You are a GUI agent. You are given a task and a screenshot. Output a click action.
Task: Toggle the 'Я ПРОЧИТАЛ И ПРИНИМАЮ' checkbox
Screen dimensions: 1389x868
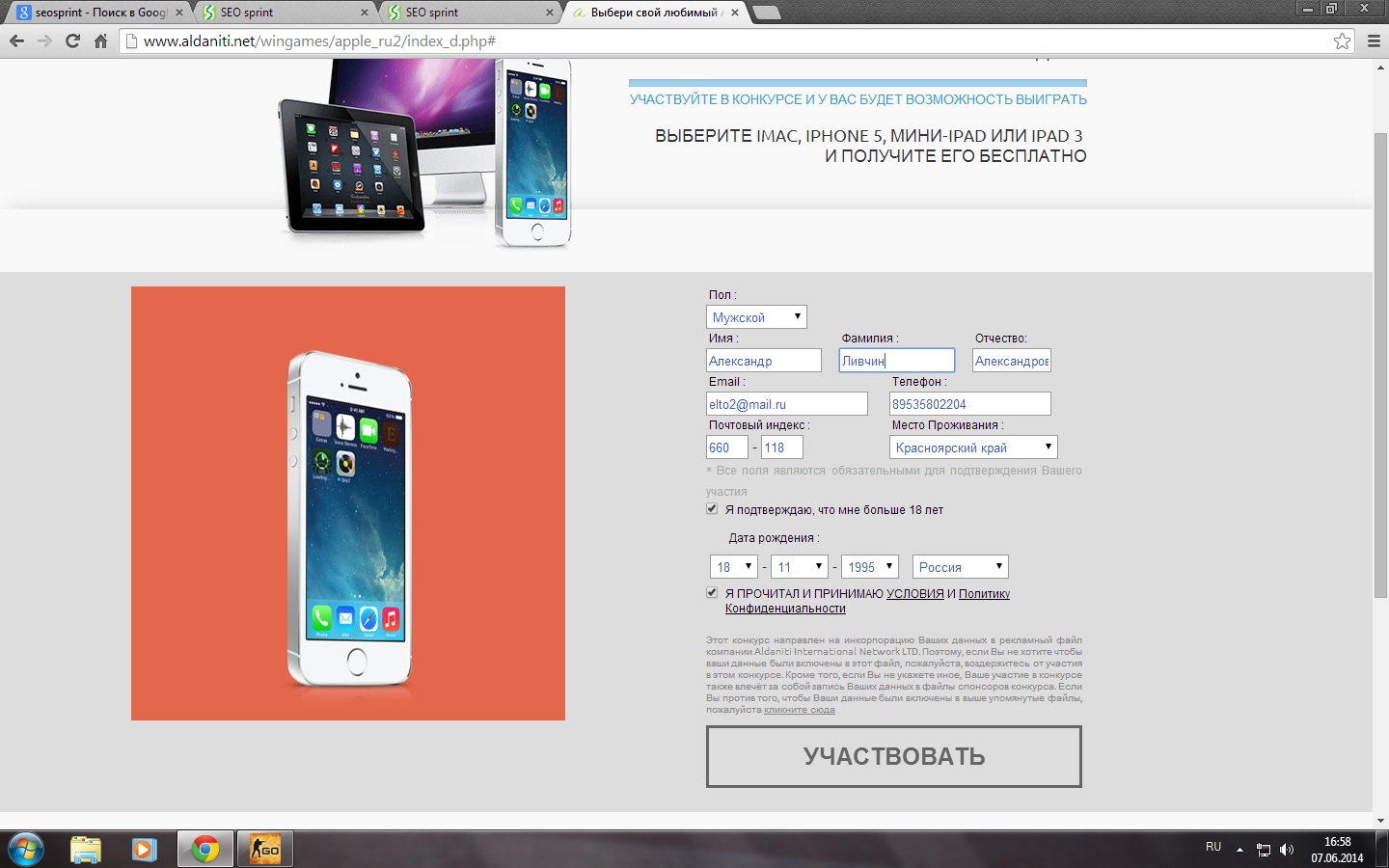click(x=712, y=593)
